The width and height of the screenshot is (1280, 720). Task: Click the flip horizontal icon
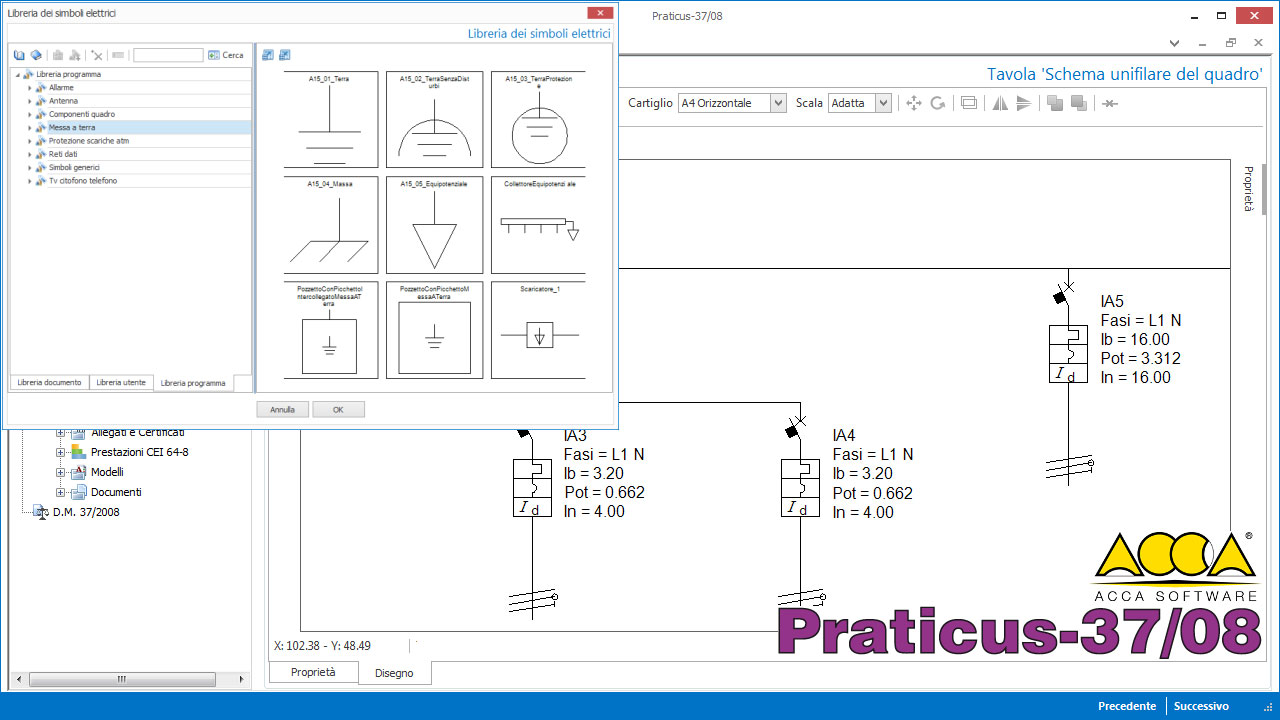[999, 103]
